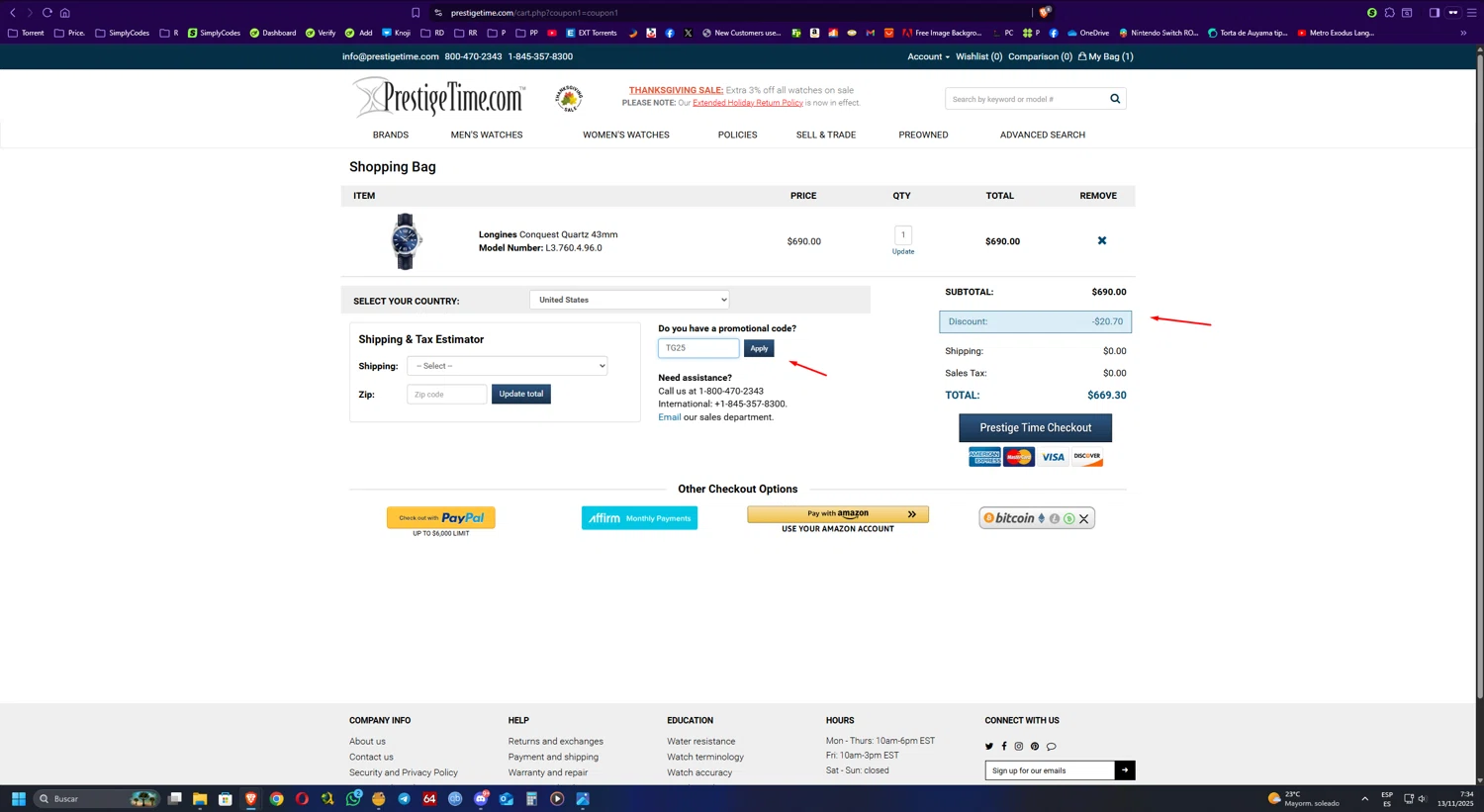Click Update total button
This screenshot has width=1484, height=812.
click(x=521, y=394)
